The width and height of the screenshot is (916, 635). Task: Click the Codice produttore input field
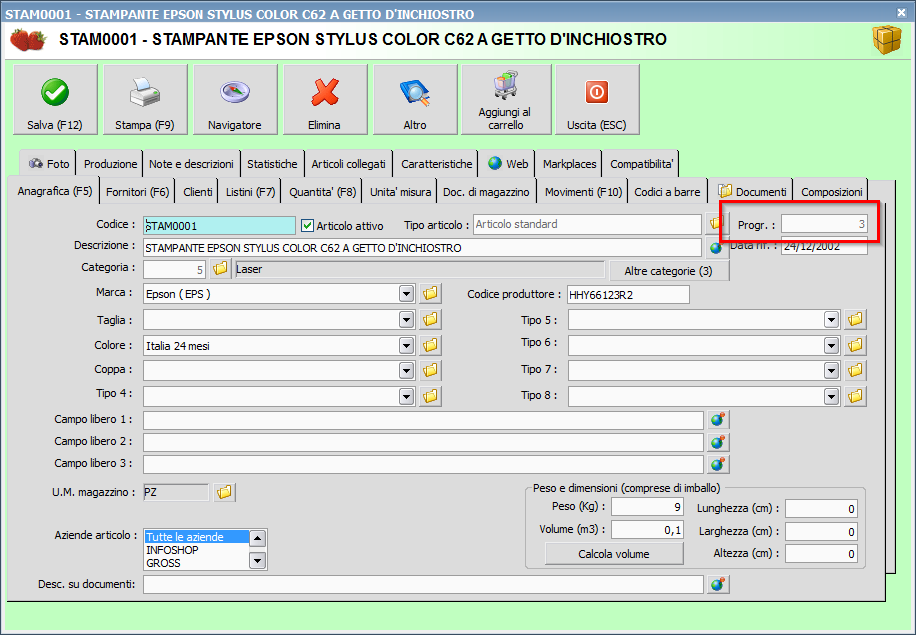pos(628,294)
